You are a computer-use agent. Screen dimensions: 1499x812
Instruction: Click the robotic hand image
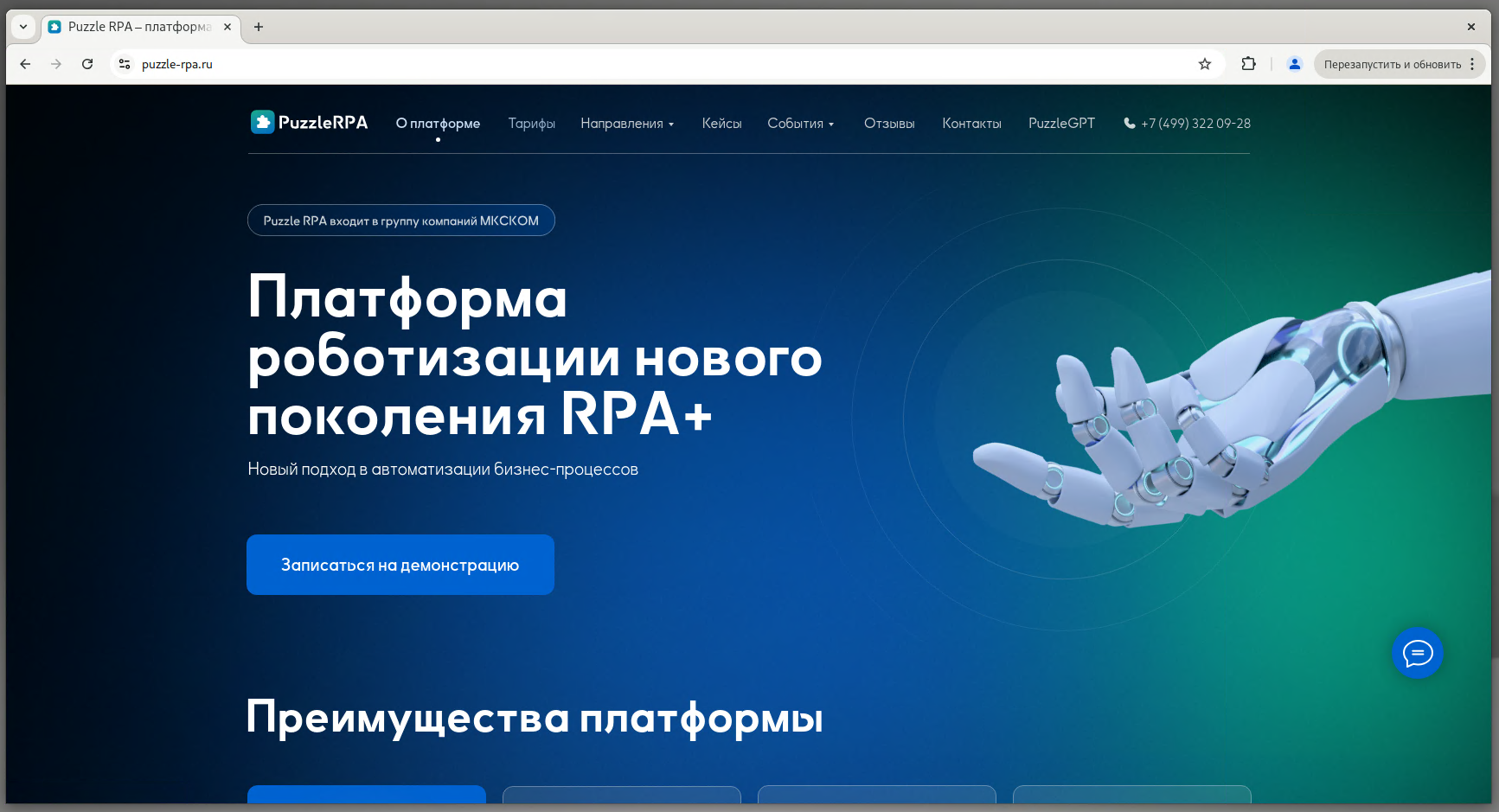point(1232,400)
